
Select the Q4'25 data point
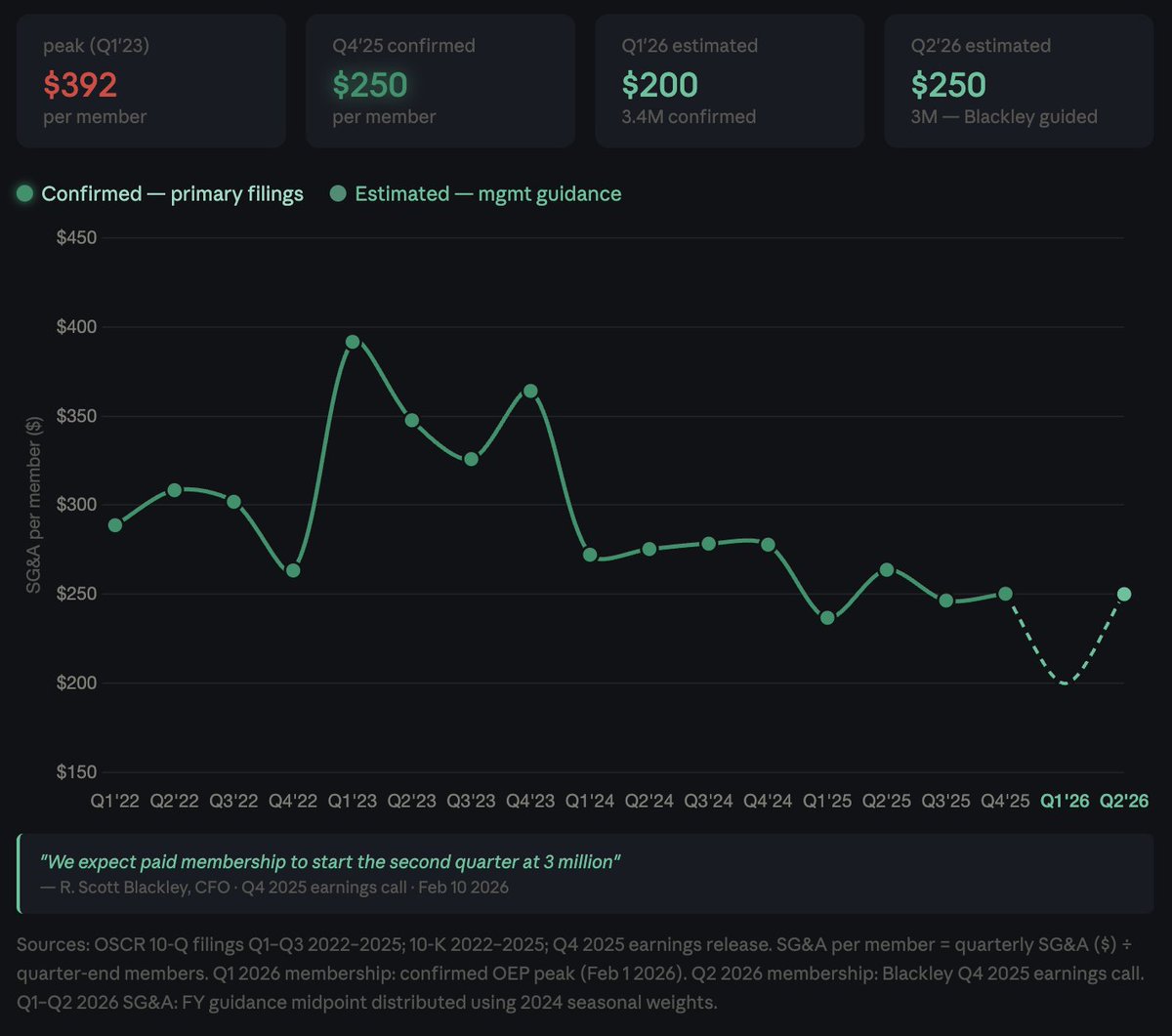tap(1005, 594)
